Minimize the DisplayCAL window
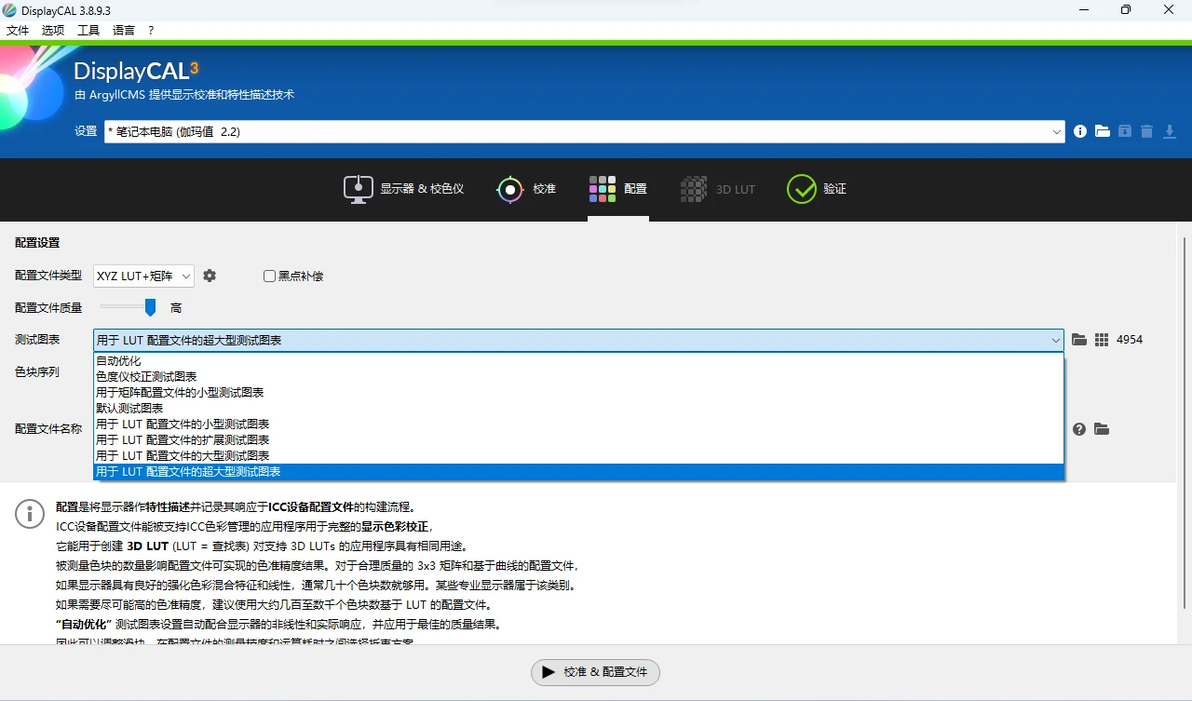Image resolution: width=1192 pixels, height=701 pixels. [x=1084, y=10]
